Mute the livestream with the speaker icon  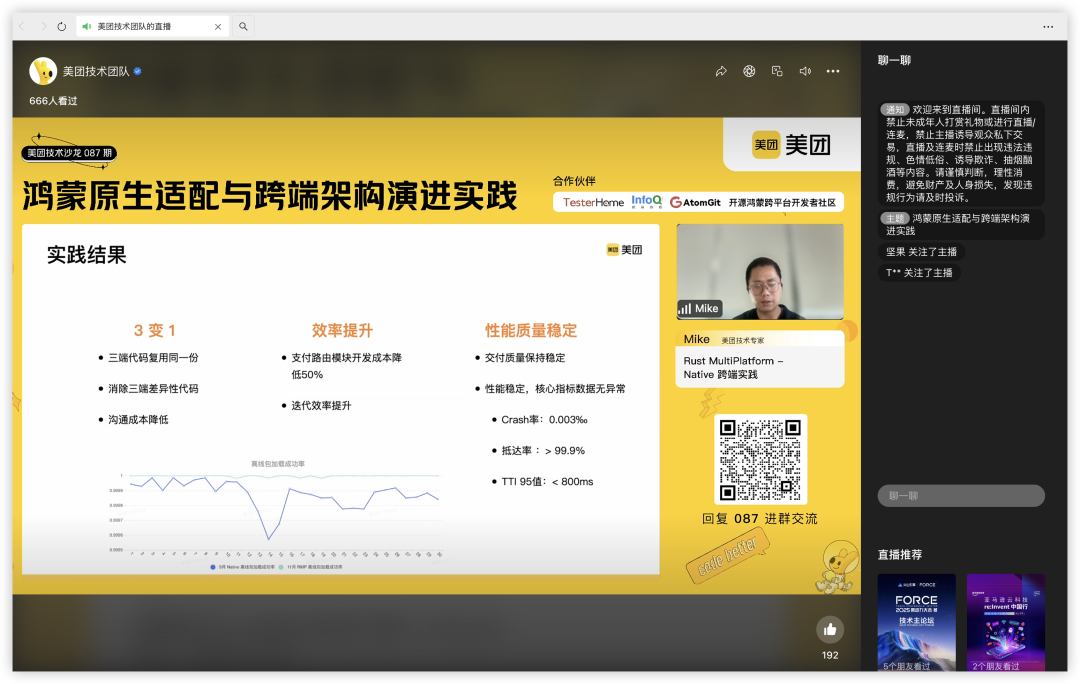[805, 72]
